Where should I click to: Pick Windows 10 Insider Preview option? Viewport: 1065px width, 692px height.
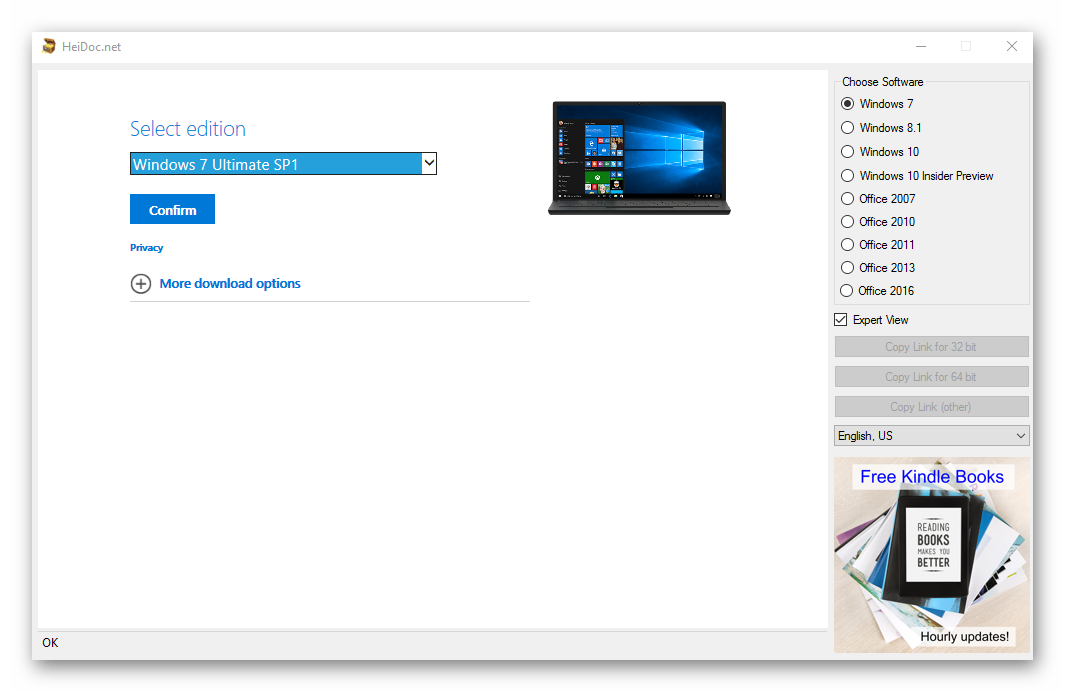(x=848, y=176)
